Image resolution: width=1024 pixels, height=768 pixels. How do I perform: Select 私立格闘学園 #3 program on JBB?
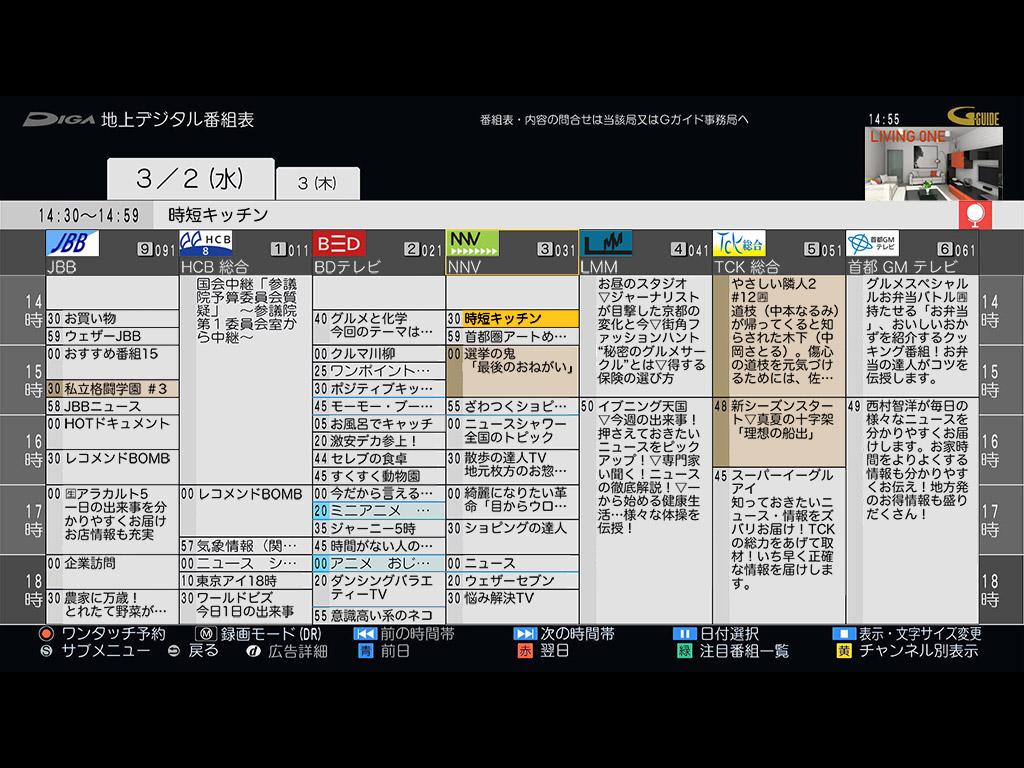[112, 389]
